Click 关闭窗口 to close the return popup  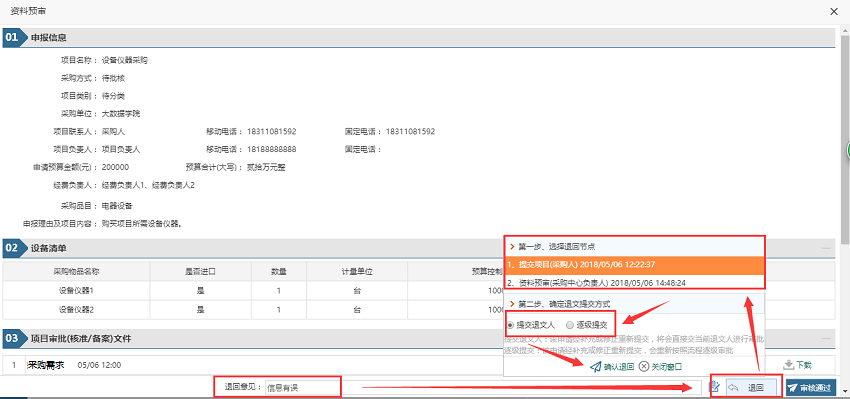click(660, 366)
